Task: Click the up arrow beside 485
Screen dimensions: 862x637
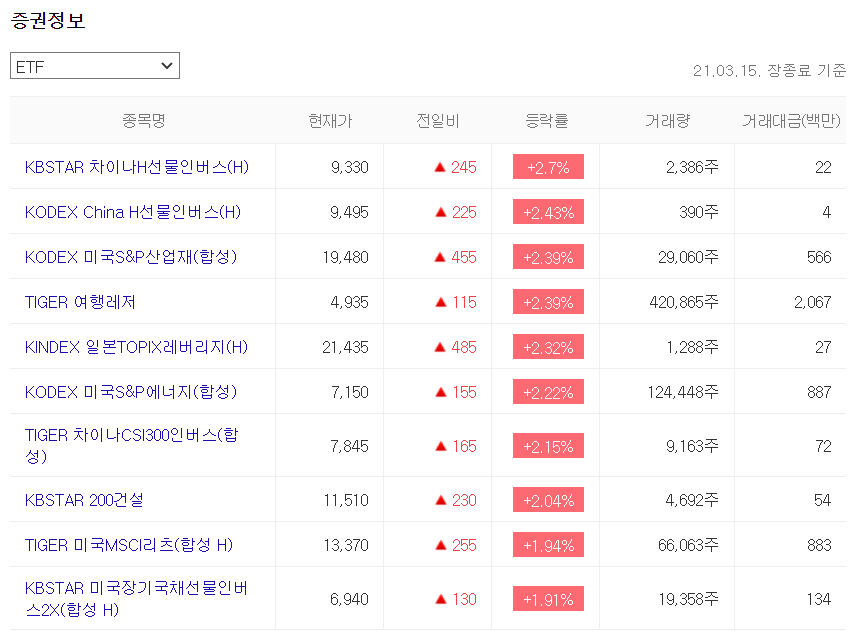Action: click(440, 348)
